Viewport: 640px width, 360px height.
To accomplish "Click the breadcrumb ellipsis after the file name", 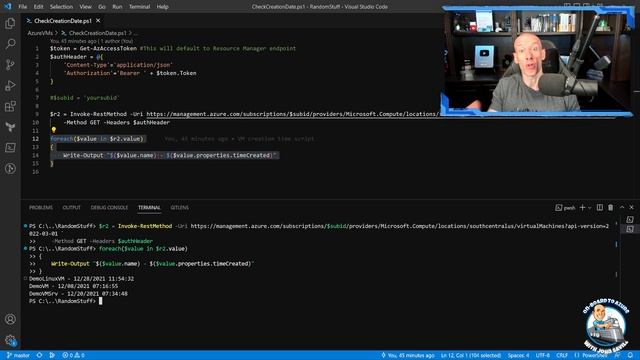I will [136, 33].
